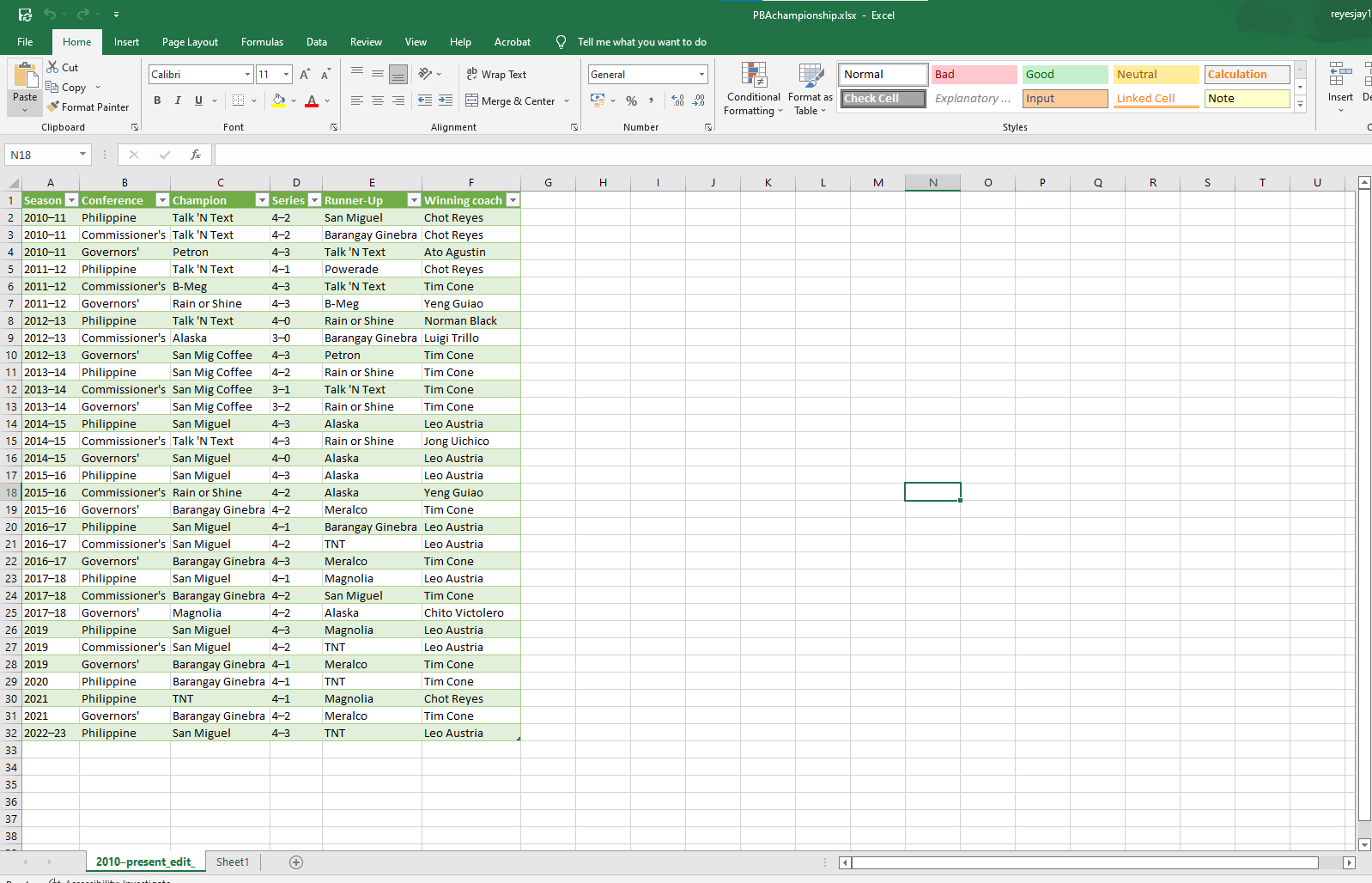
Task: Click the vertical scrollbar down arrow
Action: [x=1364, y=845]
